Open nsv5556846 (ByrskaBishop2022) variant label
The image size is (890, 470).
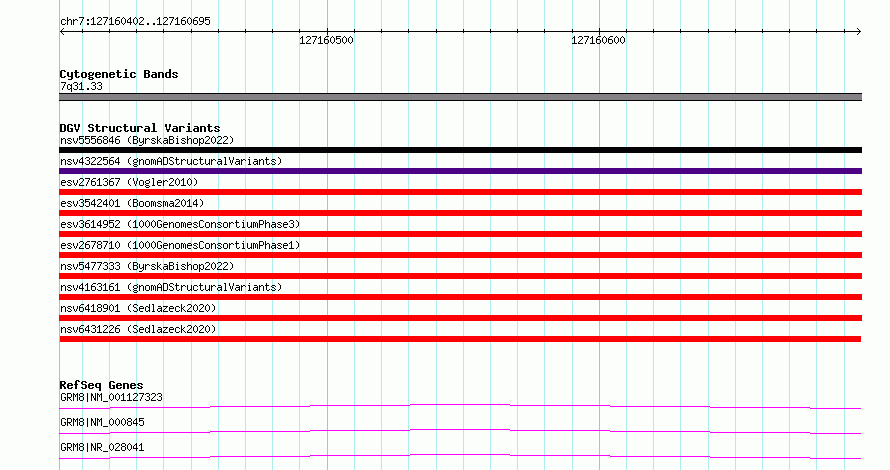click(x=147, y=141)
